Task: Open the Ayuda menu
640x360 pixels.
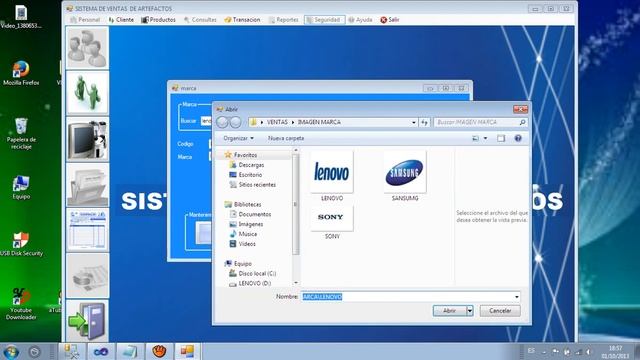Action: pos(360,20)
